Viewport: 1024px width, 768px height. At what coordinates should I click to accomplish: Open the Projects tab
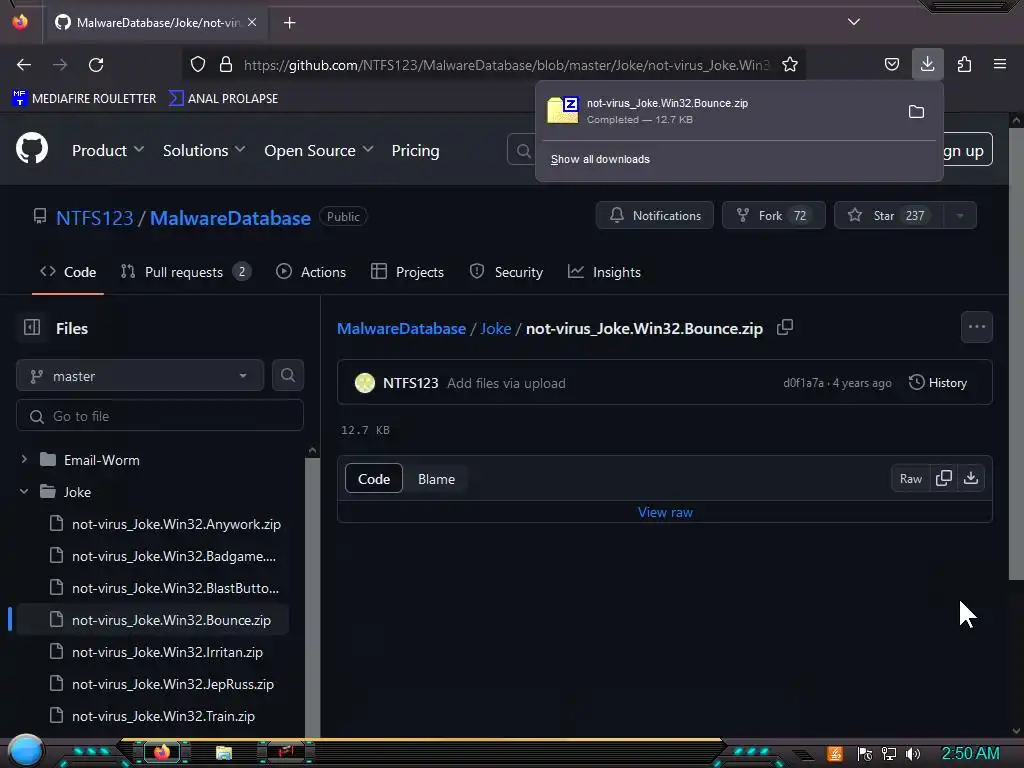pos(408,272)
